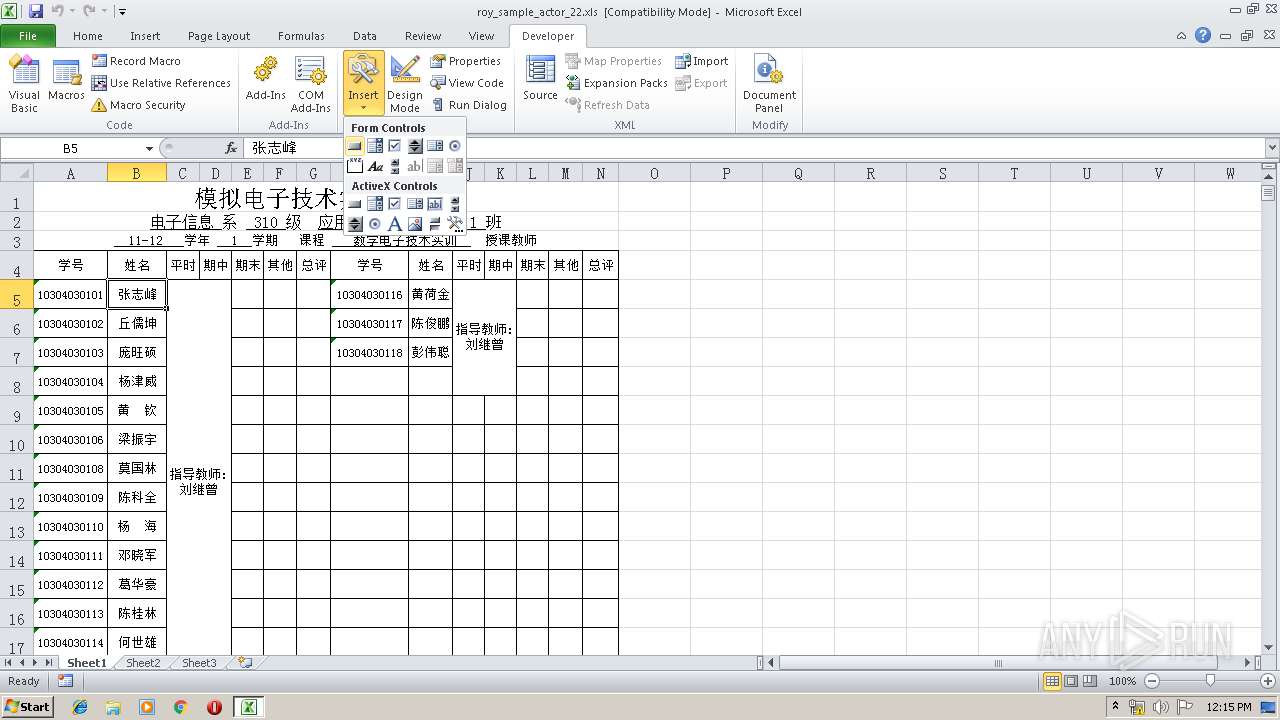Insert a Form Controls List Box

point(435,146)
